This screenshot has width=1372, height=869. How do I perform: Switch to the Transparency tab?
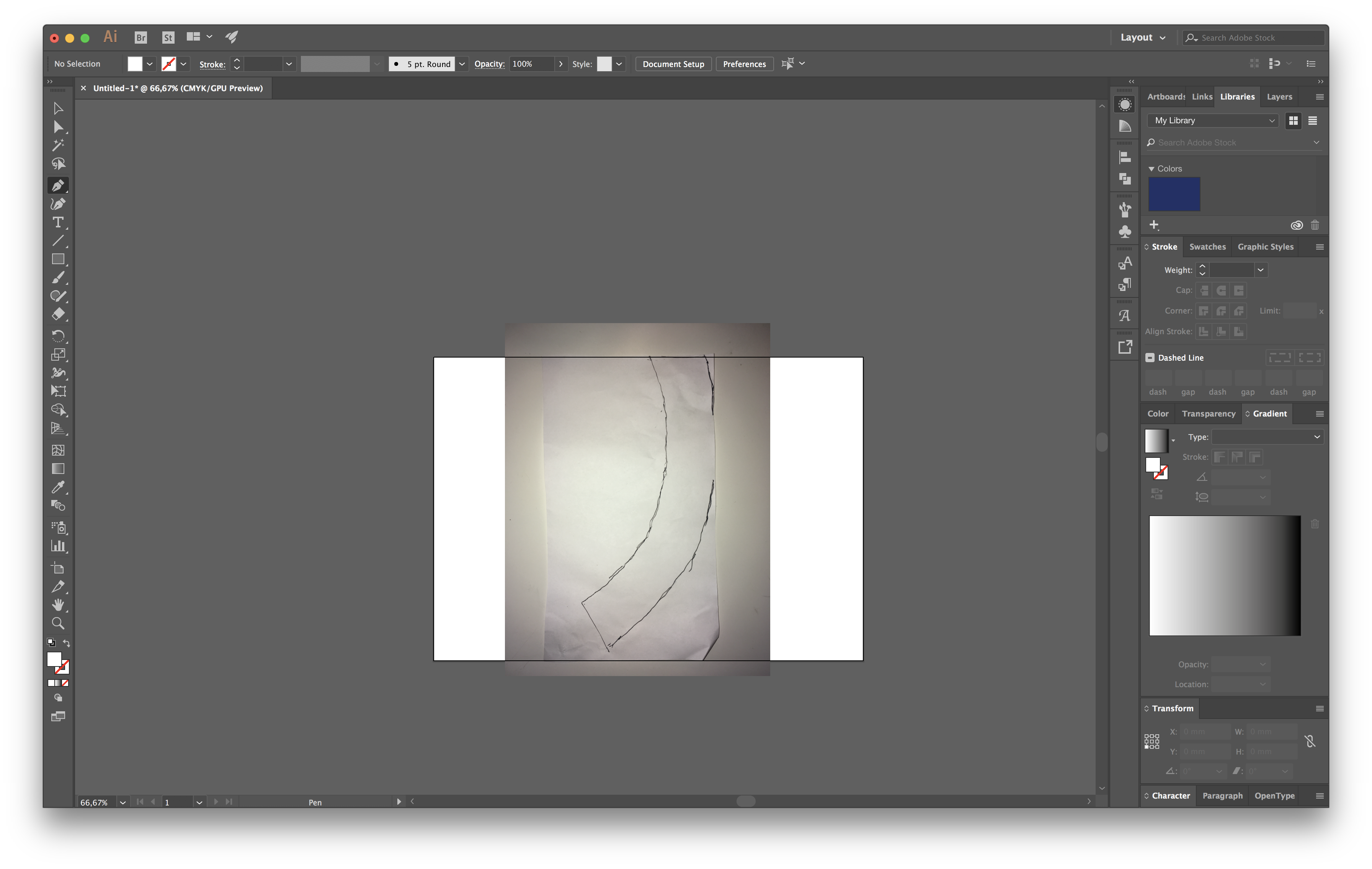coord(1208,413)
